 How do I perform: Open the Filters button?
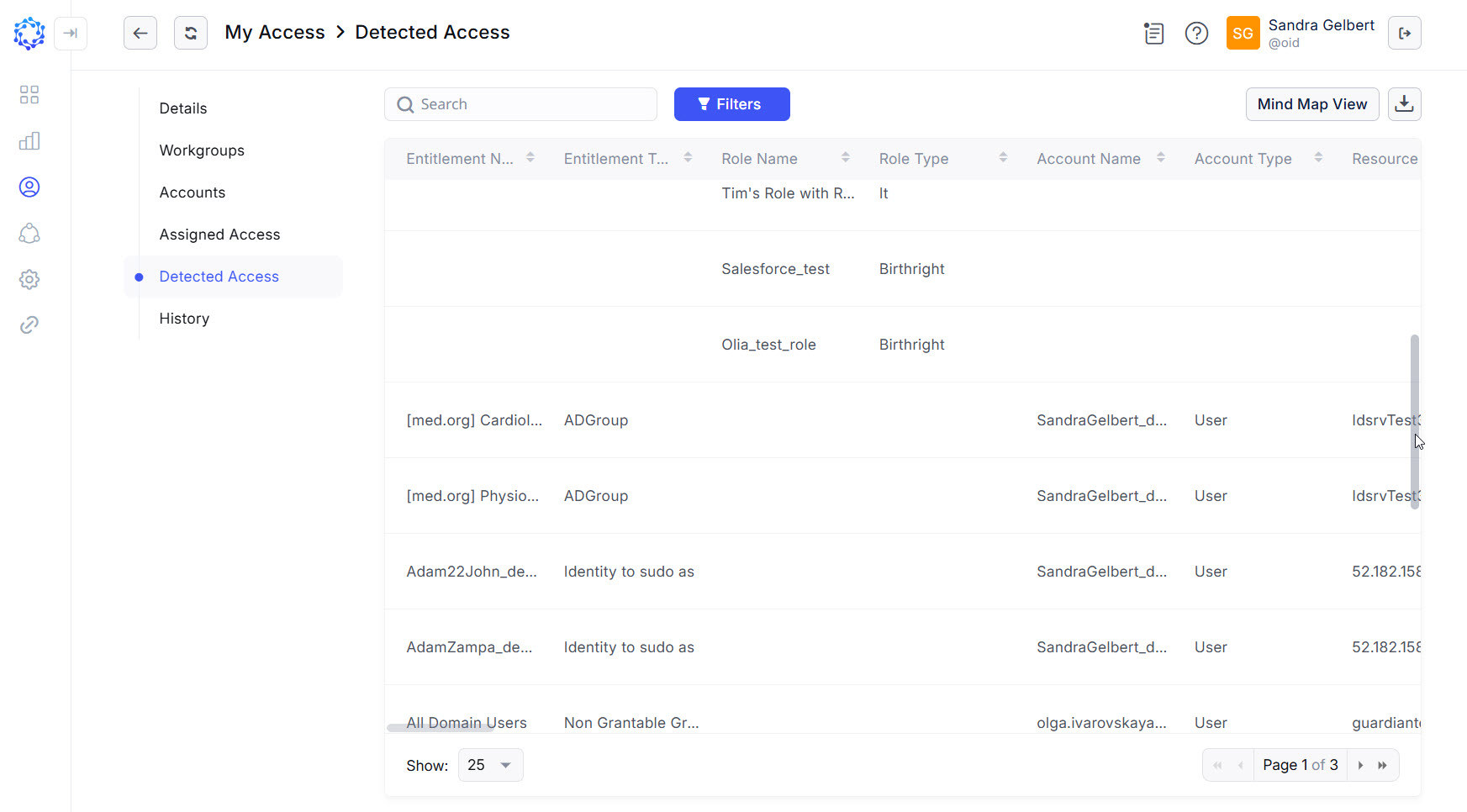point(732,104)
